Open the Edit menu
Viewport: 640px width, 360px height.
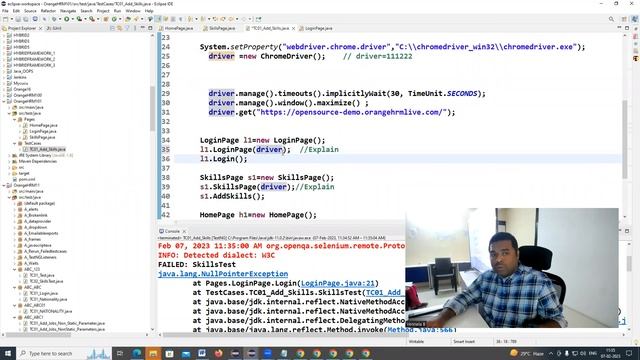tap(16, 11)
